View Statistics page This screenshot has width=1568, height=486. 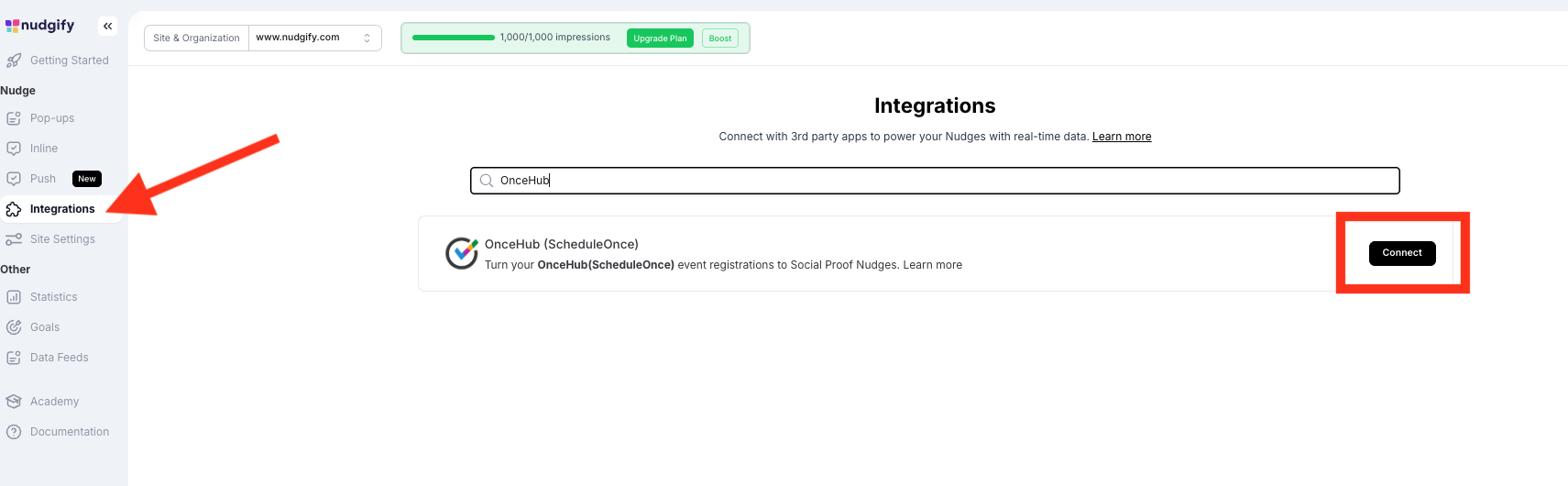point(54,297)
